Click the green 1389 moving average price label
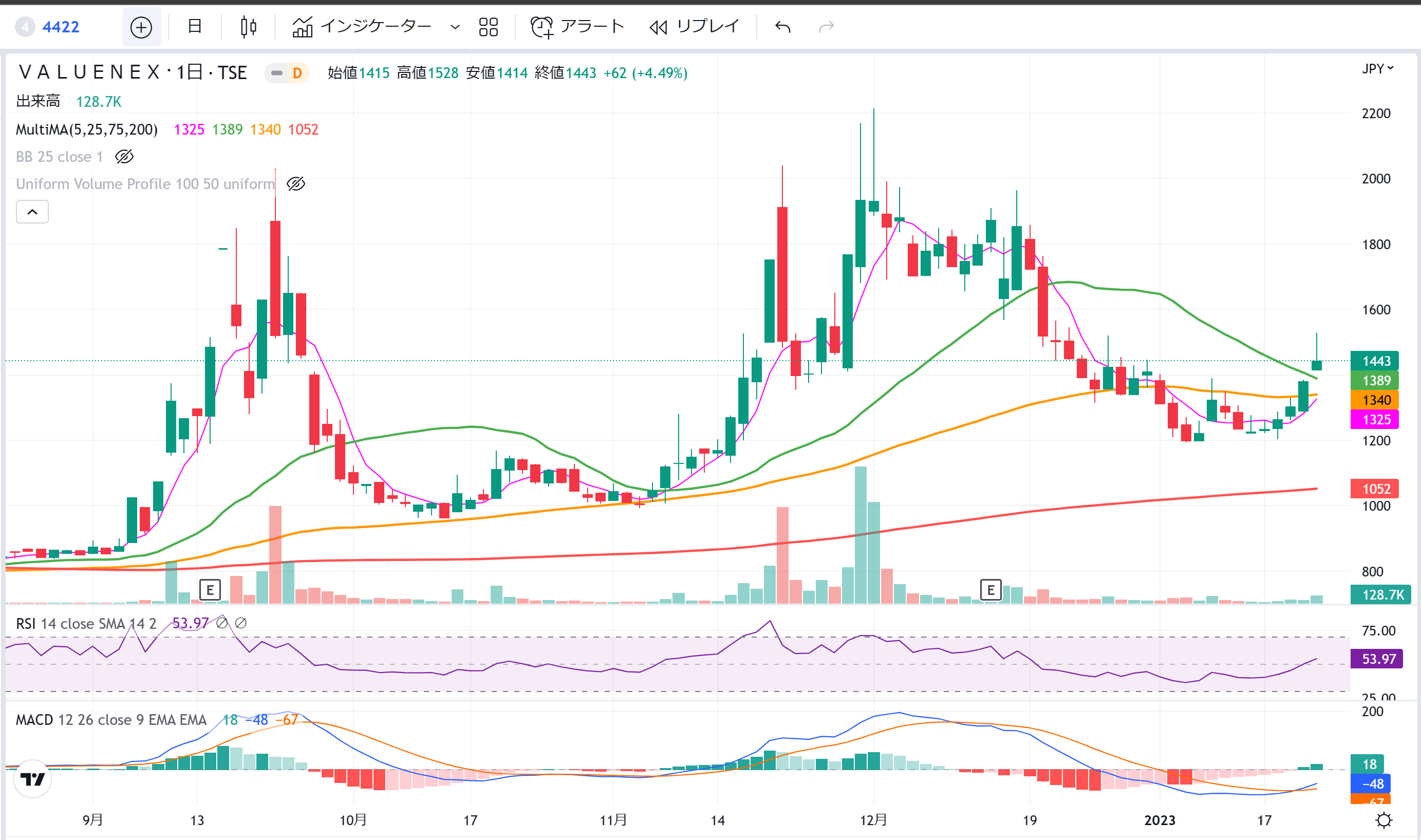Viewport: 1421px width, 840px height. click(x=1375, y=380)
